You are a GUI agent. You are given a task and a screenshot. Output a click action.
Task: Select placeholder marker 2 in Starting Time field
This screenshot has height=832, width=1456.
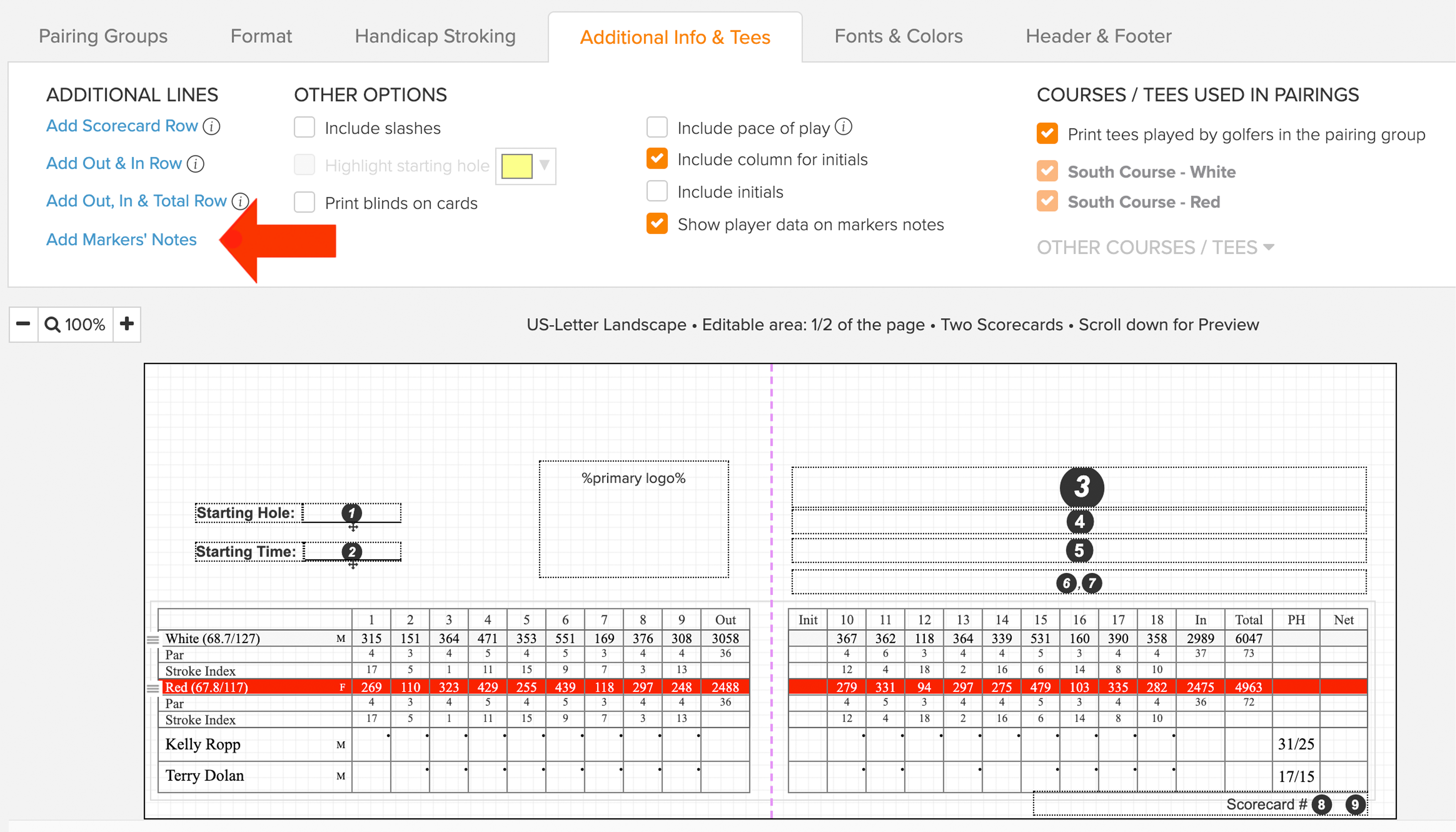(351, 551)
